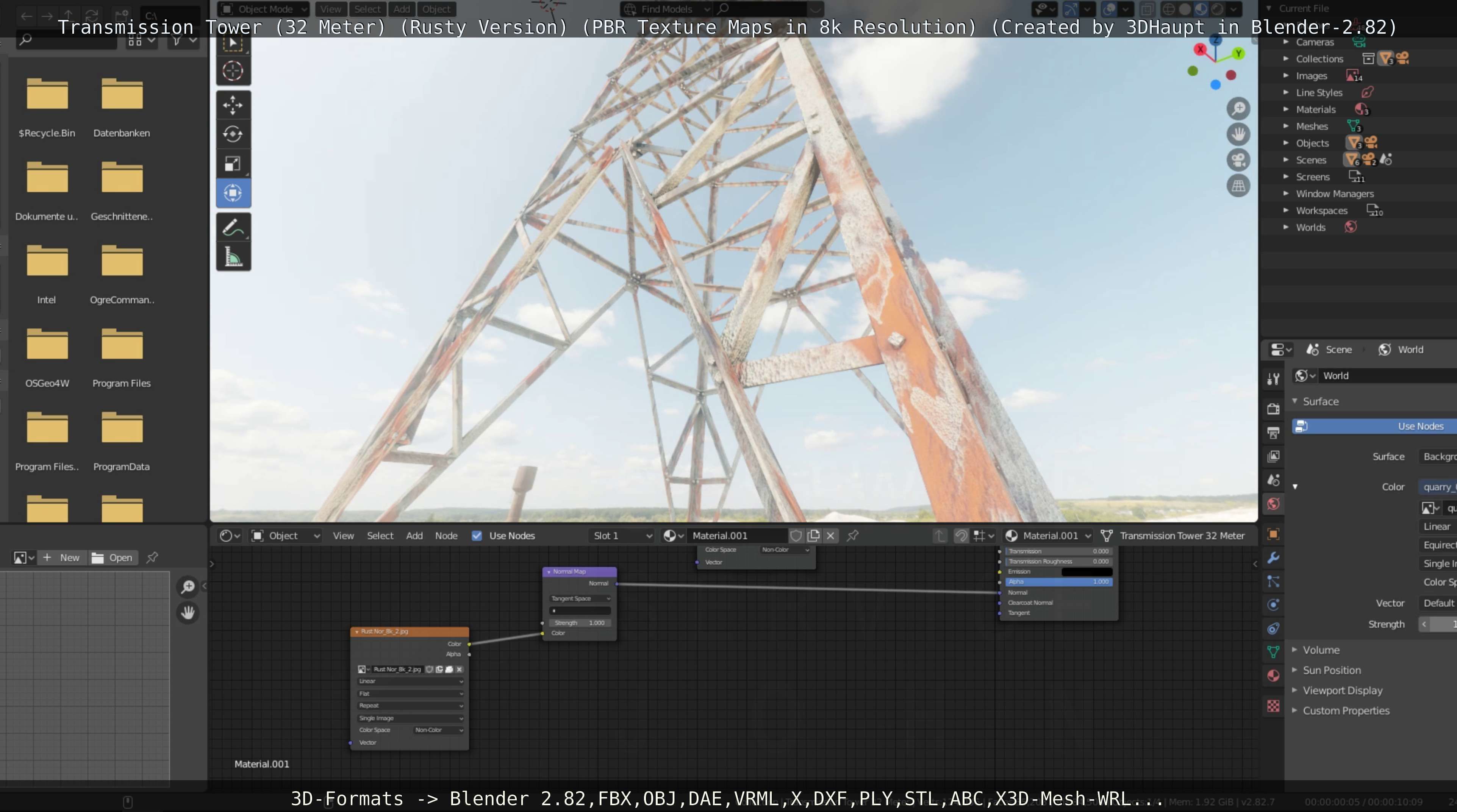Open the Tool properties tab
This screenshot has width=1457, height=812.
[1273, 379]
